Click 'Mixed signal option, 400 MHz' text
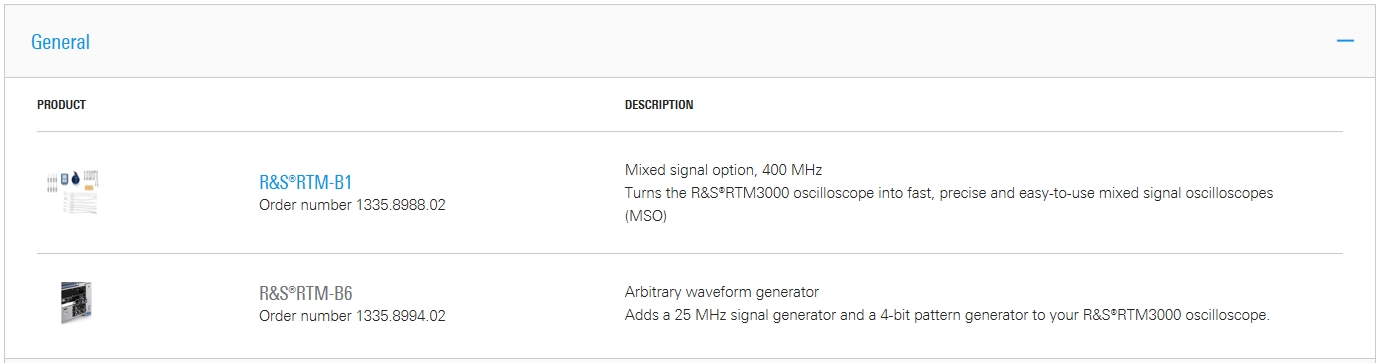 [723, 169]
